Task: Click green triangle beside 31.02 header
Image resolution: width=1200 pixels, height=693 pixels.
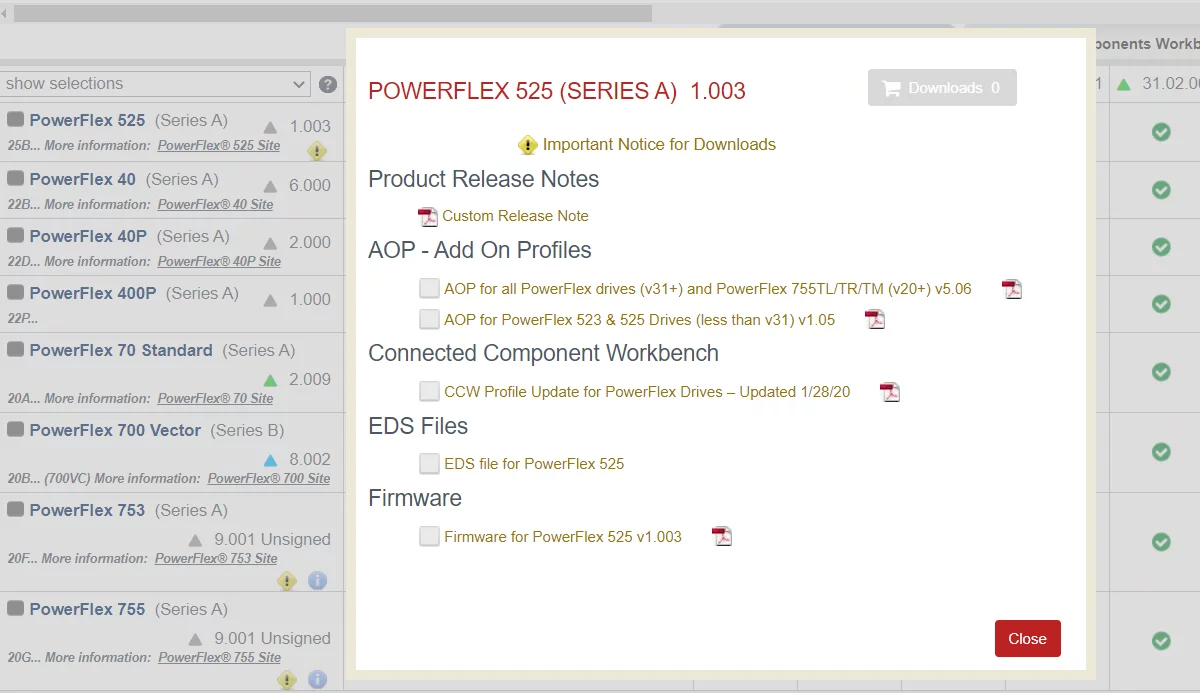Action: point(1124,84)
